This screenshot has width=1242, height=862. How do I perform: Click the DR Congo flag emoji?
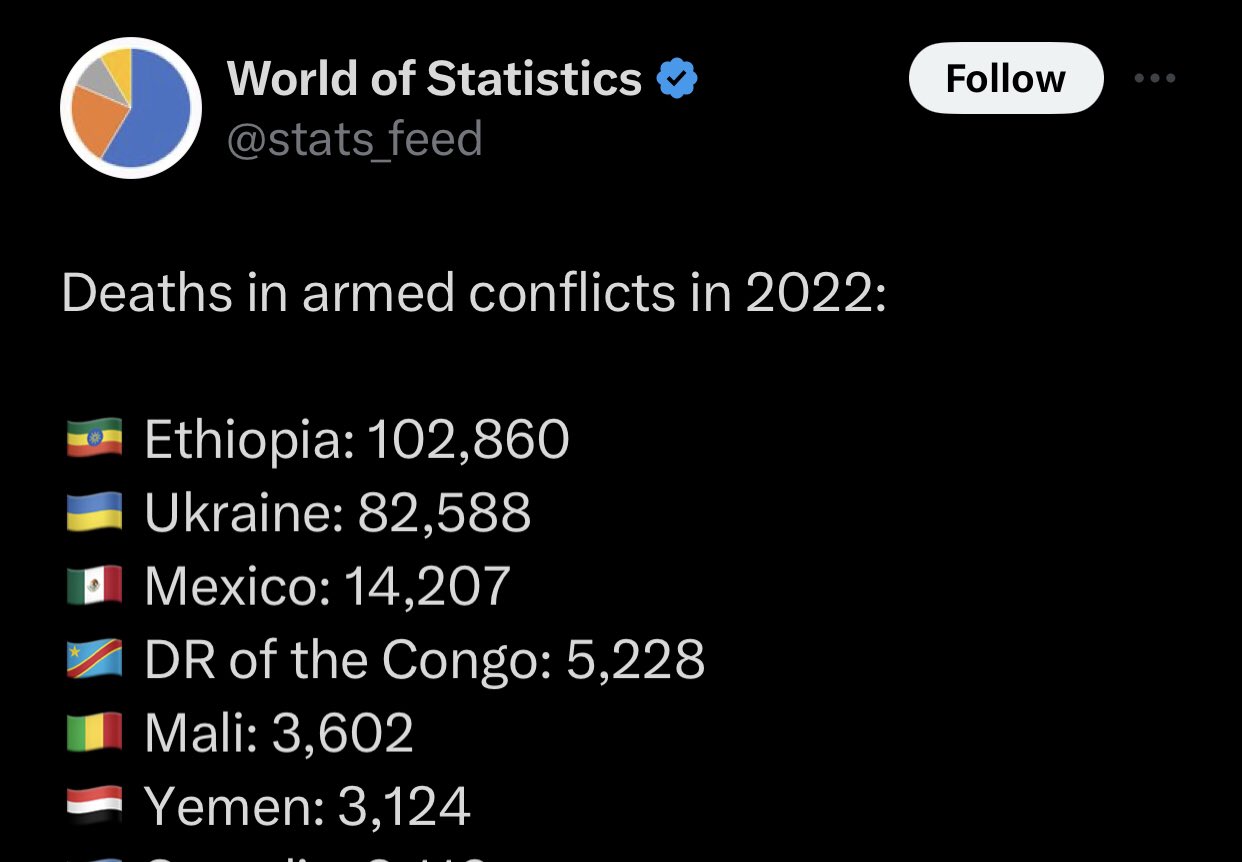point(94,660)
